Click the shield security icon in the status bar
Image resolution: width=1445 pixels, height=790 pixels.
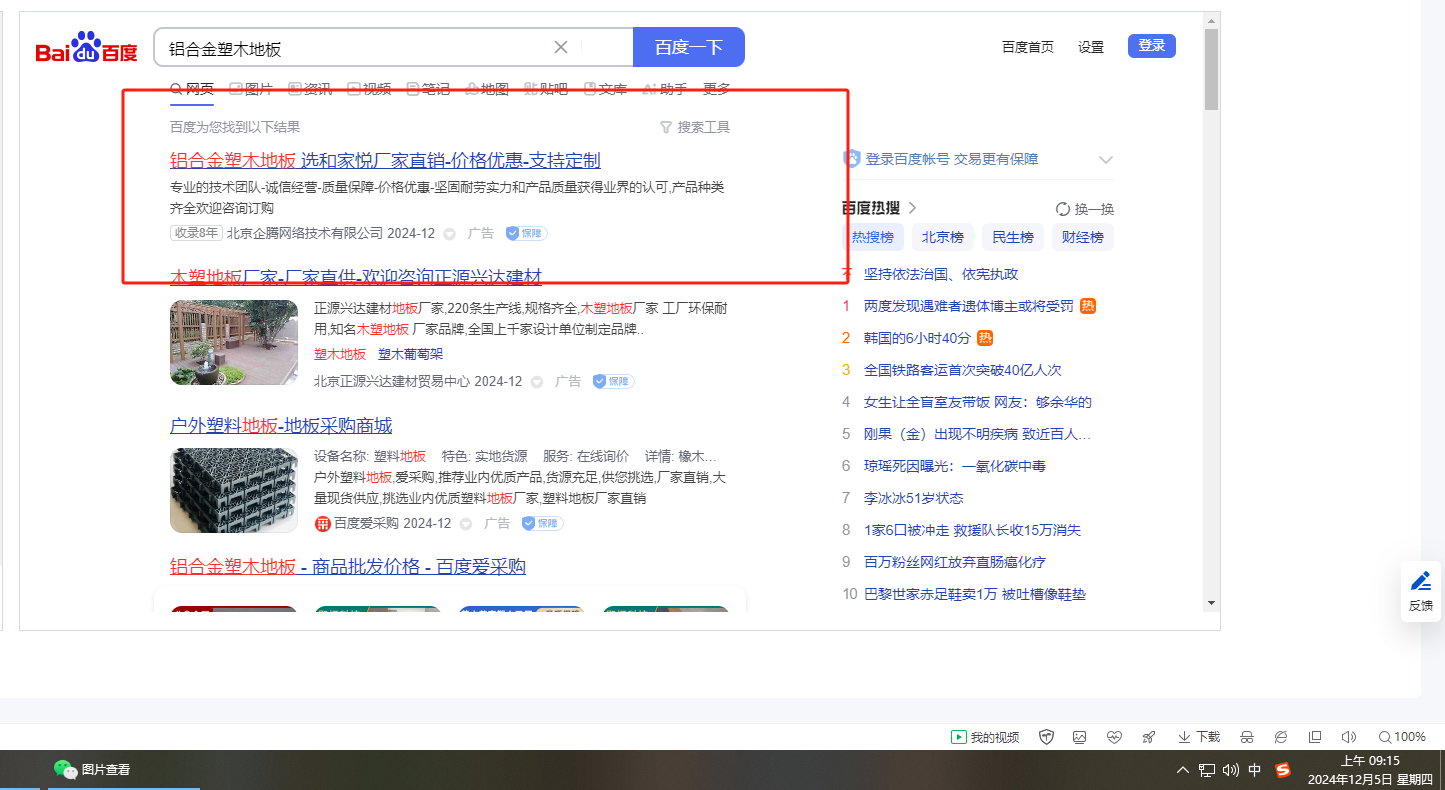click(1047, 737)
